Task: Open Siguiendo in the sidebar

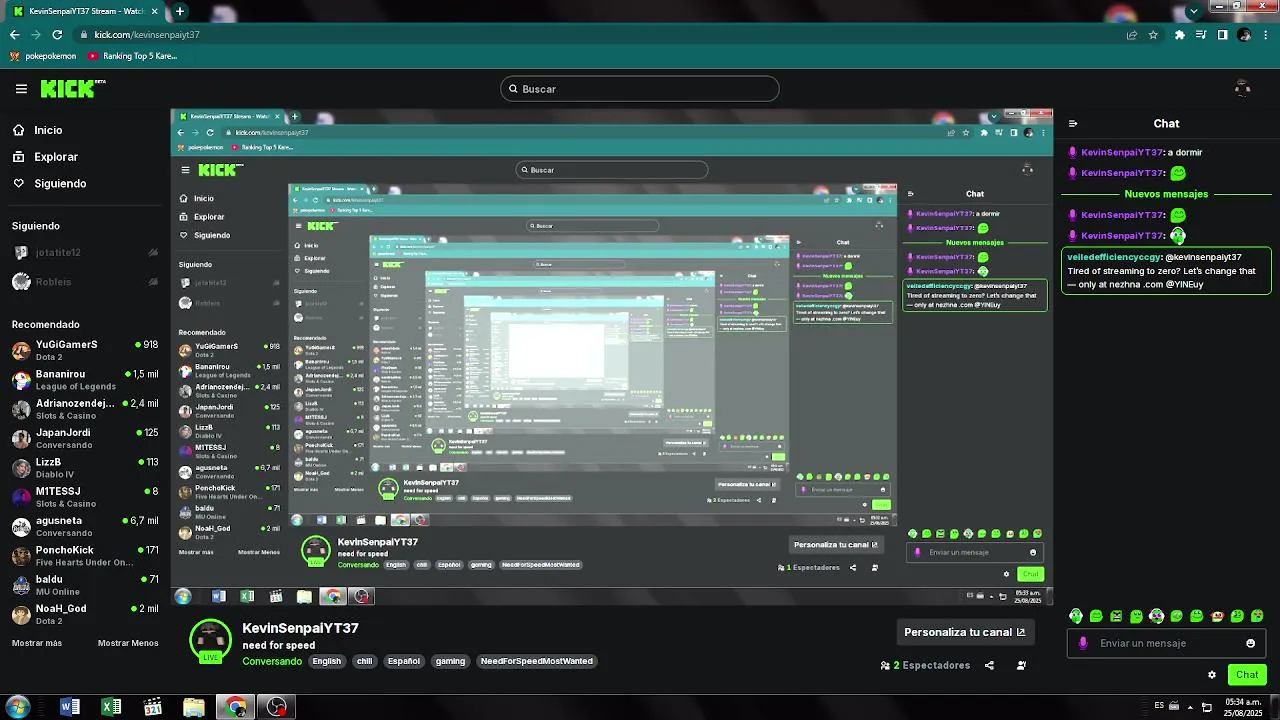Action: tap(49, 184)
